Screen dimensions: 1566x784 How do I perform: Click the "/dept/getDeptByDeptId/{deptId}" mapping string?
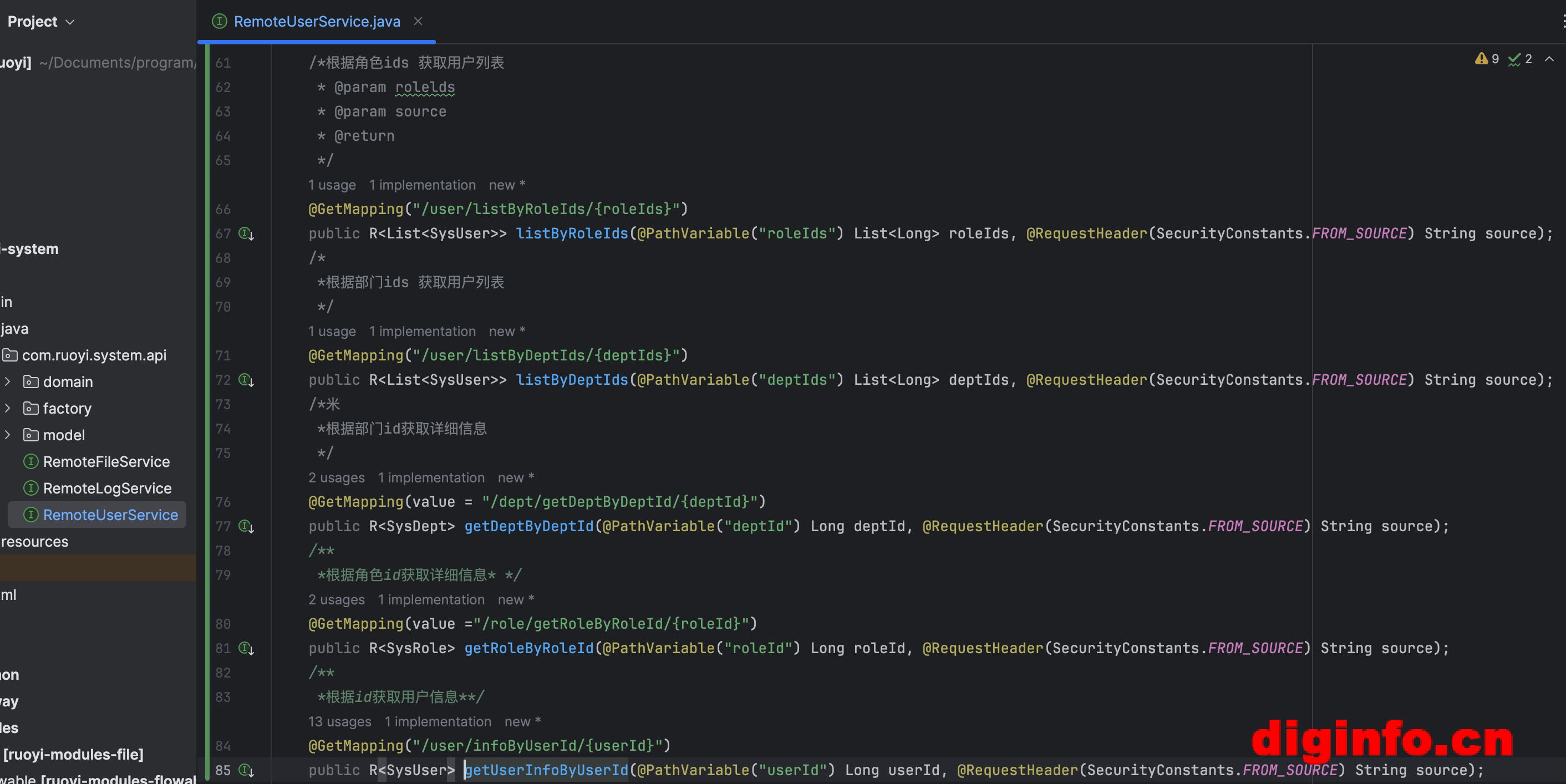click(x=619, y=502)
